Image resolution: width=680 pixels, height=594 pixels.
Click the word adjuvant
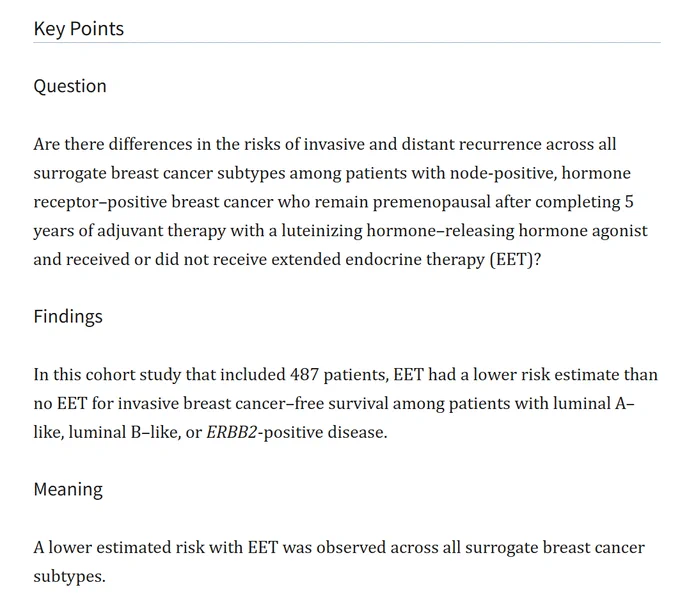[129, 231]
